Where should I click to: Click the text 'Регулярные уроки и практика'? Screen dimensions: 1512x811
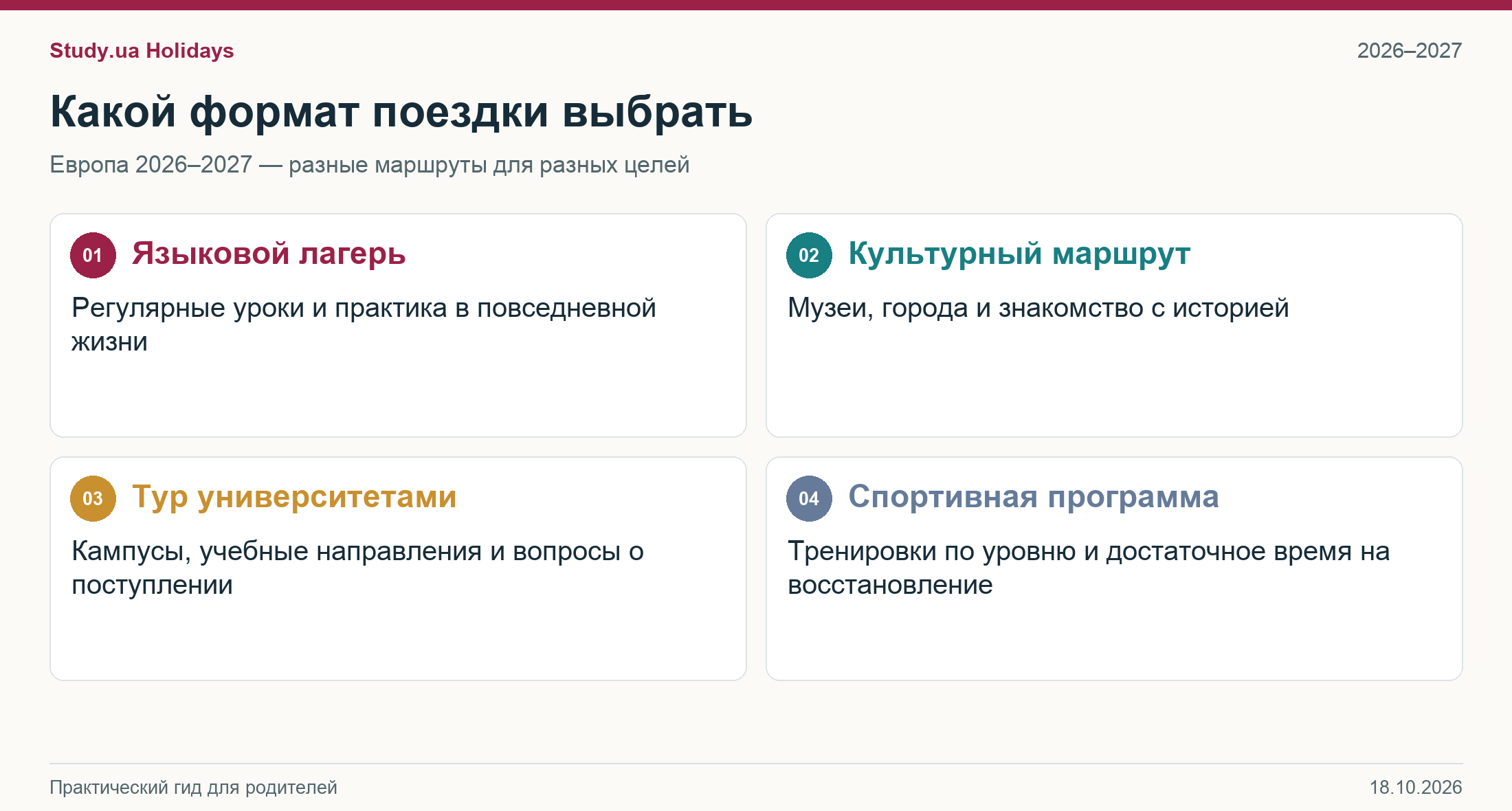pyautogui.click(x=260, y=308)
